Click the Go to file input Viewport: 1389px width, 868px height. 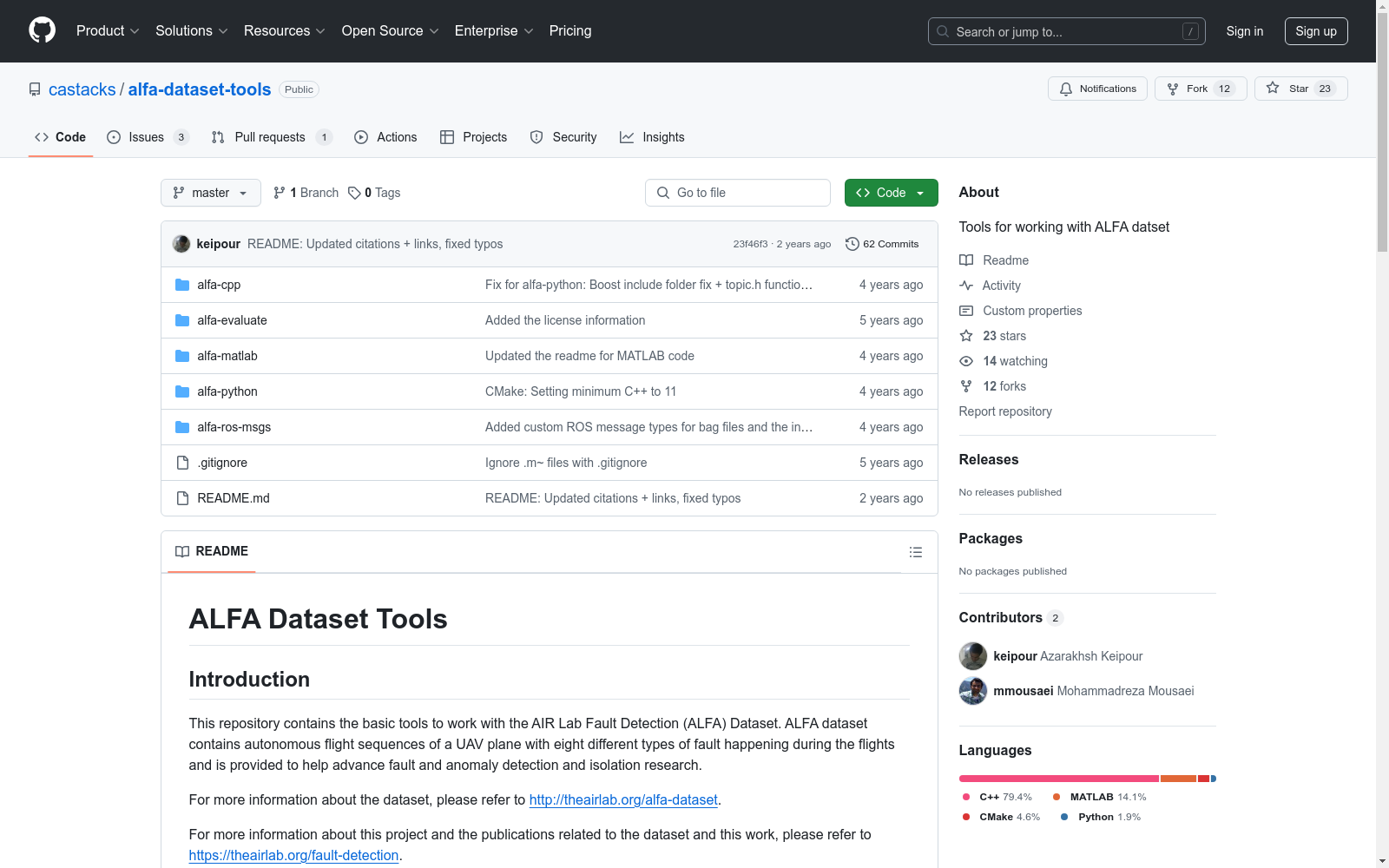738,193
